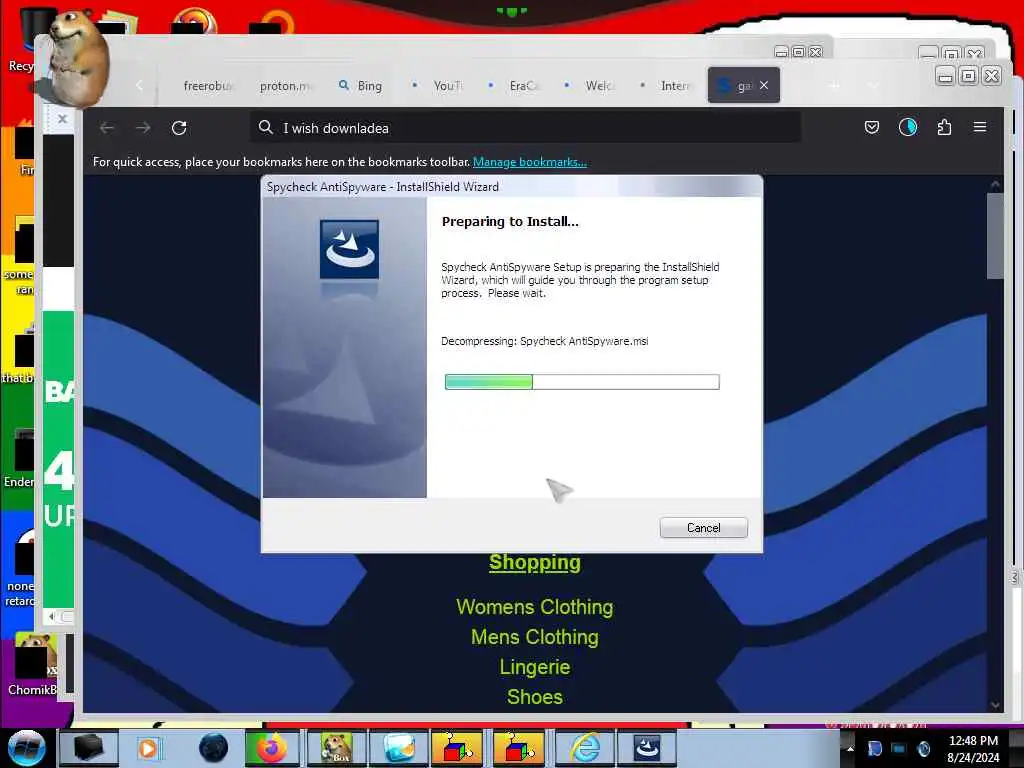1024x768 pixels.
Task: Switch to the Inter tab
Action: coord(667,86)
